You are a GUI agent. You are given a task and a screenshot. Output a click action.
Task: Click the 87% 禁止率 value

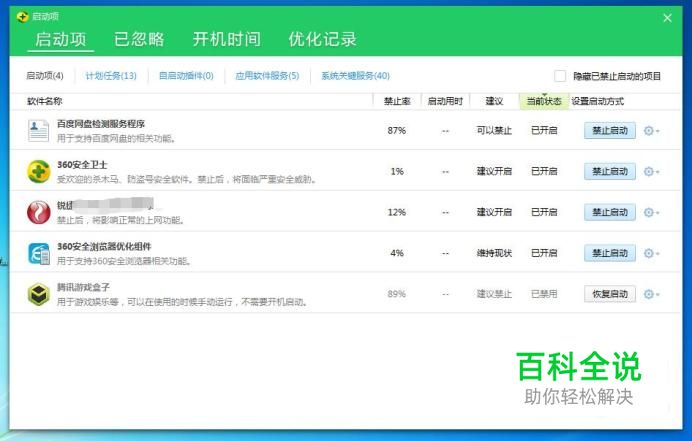click(396, 131)
